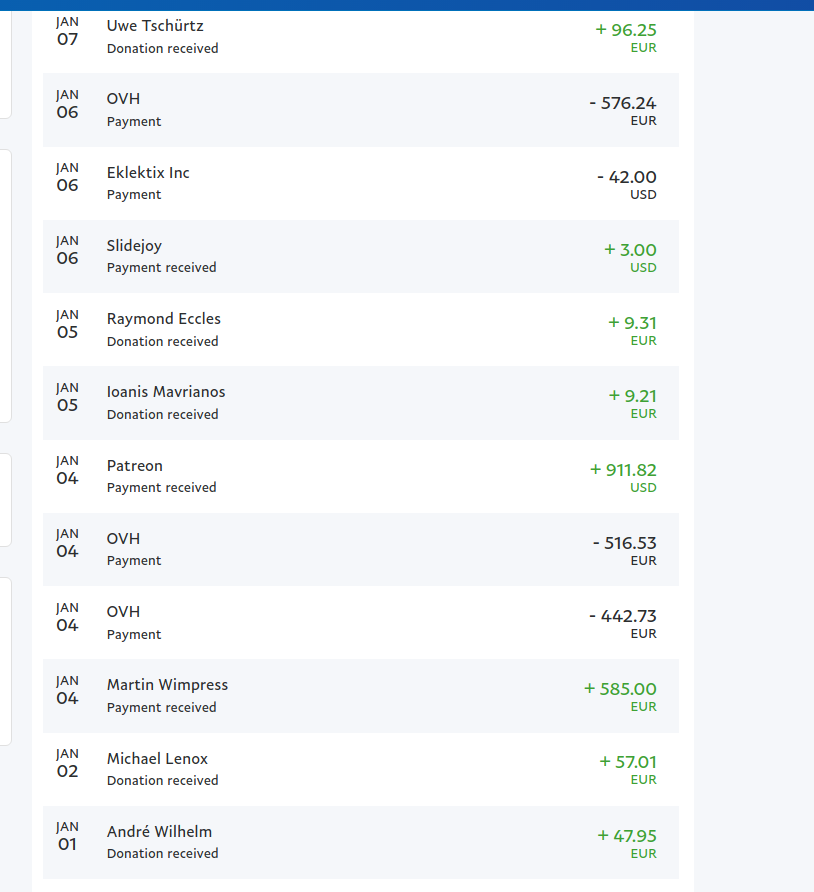Click the - 42.00 USD amount
Viewport: 814px width, 892px height.
pyautogui.click(x=627, y=184)
